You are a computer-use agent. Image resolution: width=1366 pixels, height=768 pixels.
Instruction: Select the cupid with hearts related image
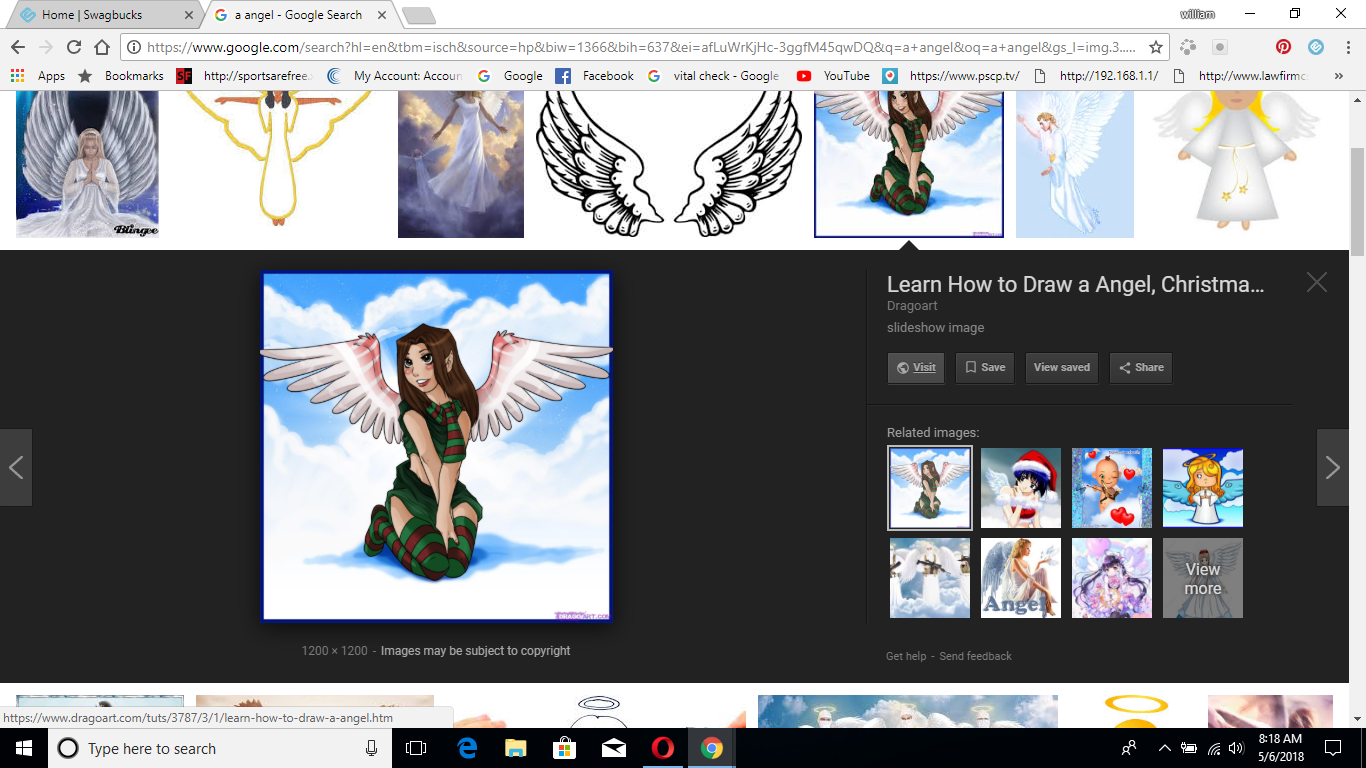coord(1112,487)
